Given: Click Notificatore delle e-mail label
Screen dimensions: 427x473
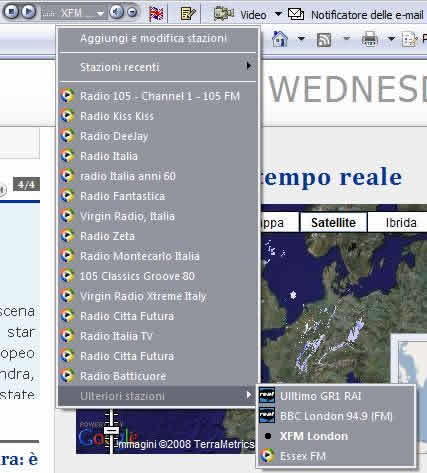Looking at the screenshot, I should click(367, 15).
